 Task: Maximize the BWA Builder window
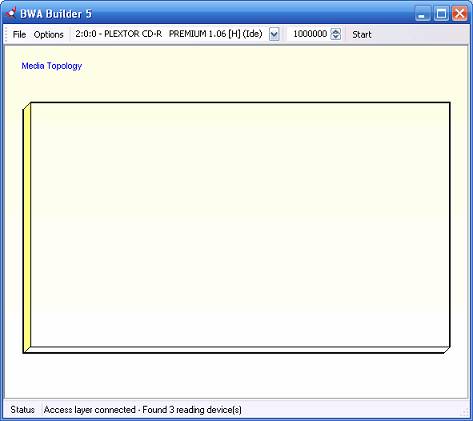click(441, 14)
